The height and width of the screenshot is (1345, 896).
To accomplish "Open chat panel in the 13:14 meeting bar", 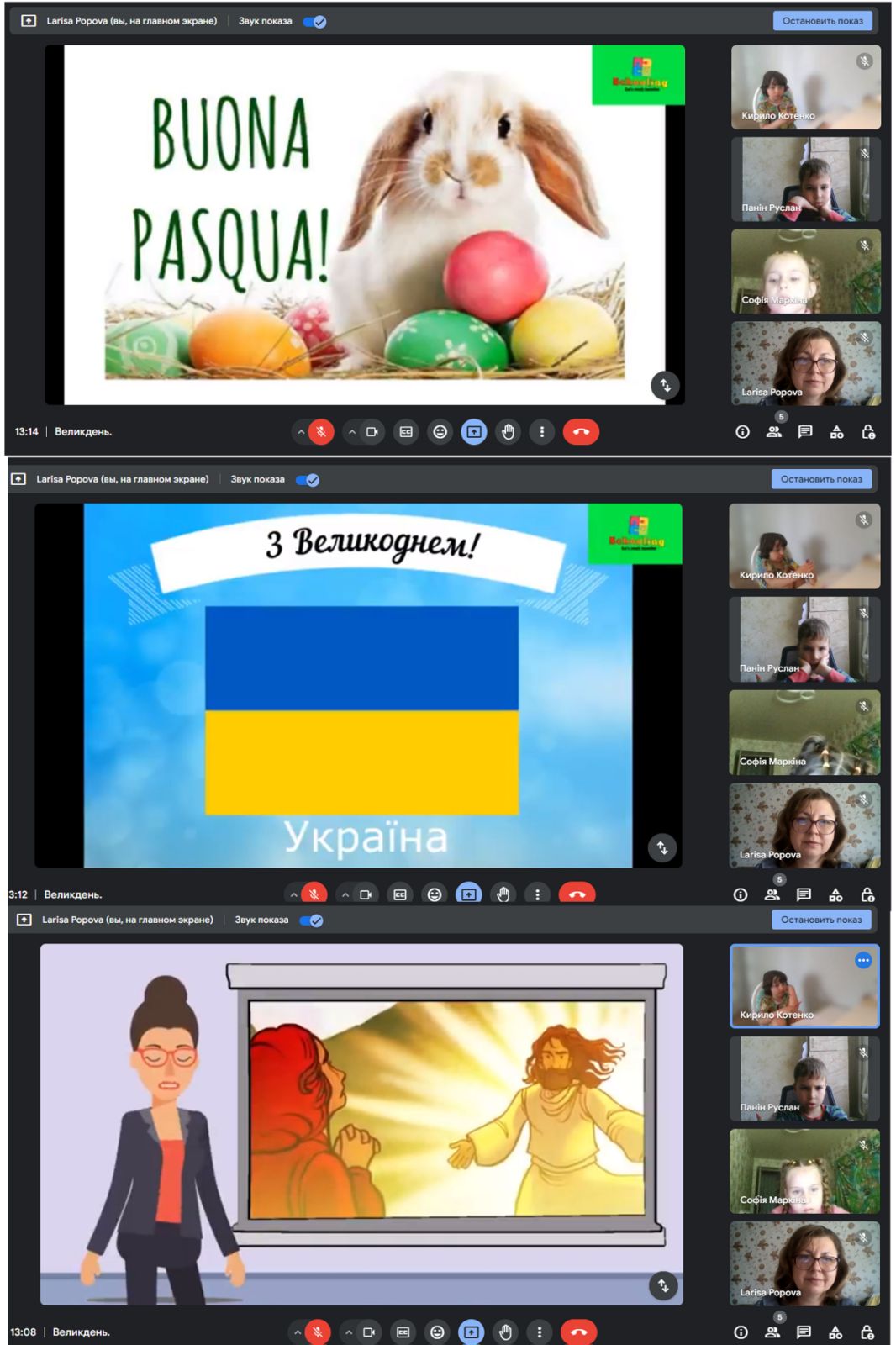I will pyautogui.click(x=804, y=432).
